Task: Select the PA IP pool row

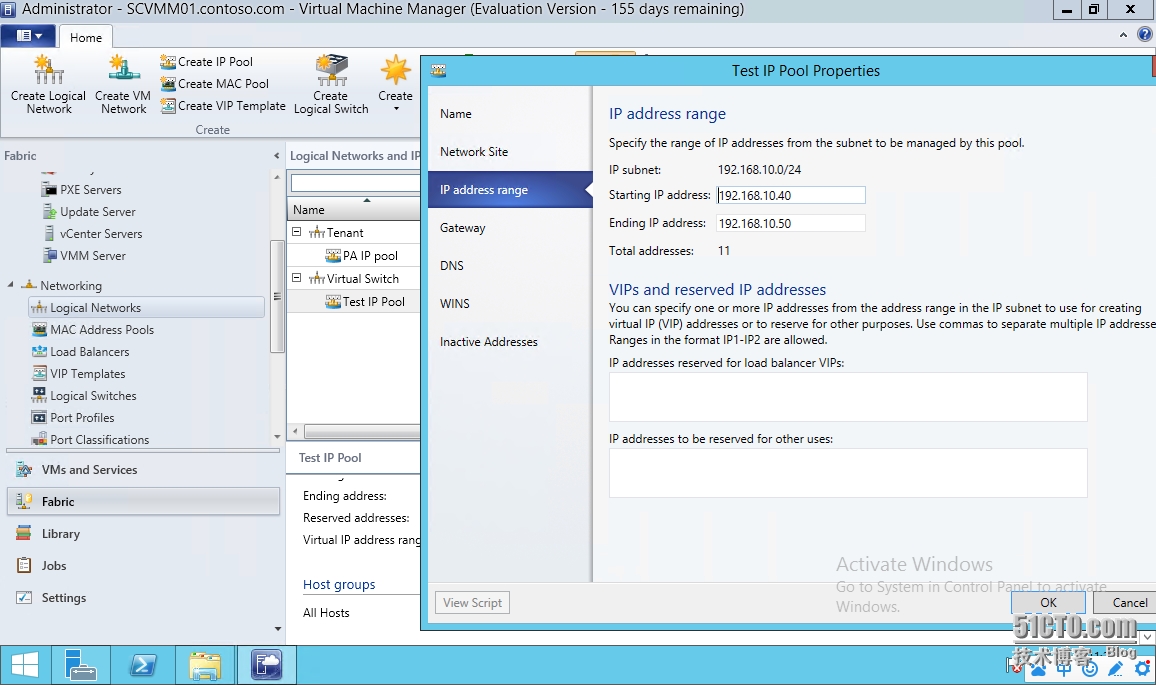Action: tap(354, 256)
